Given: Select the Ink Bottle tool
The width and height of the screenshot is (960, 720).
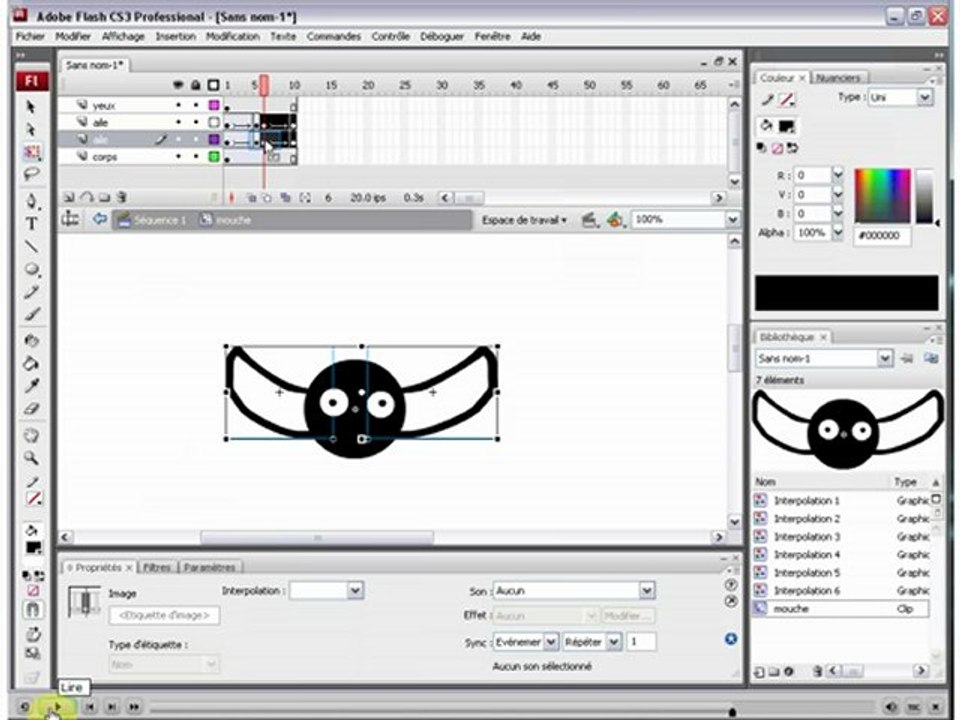Looking at the screenshot, I should click(32, 341).
